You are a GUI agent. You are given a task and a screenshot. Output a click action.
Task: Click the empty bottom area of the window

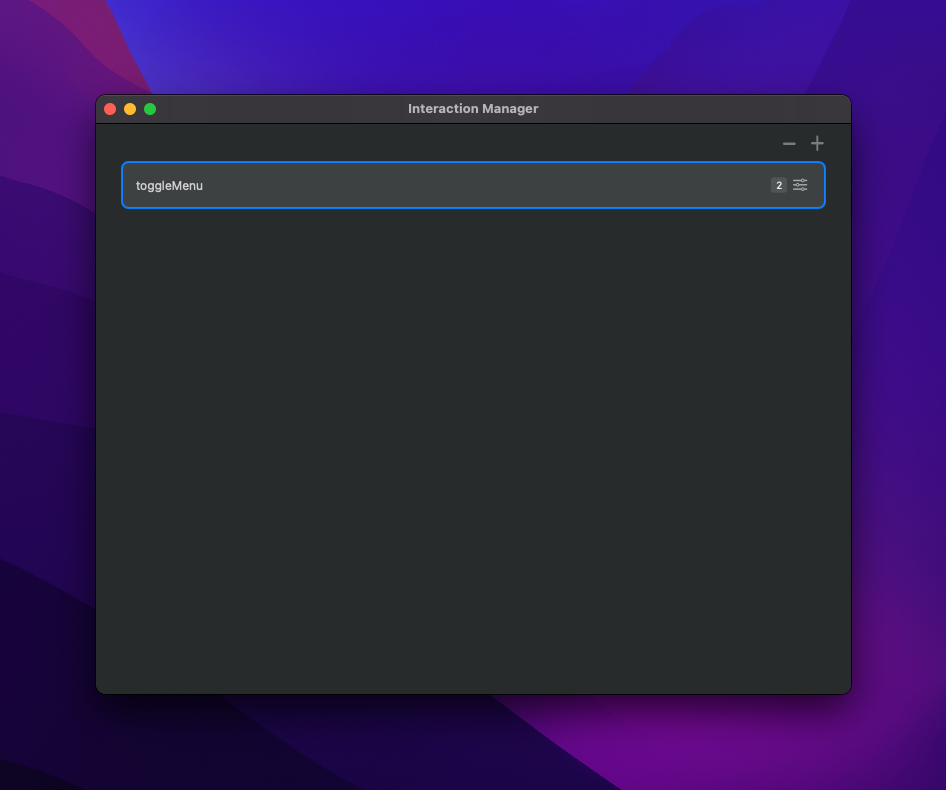473,640
